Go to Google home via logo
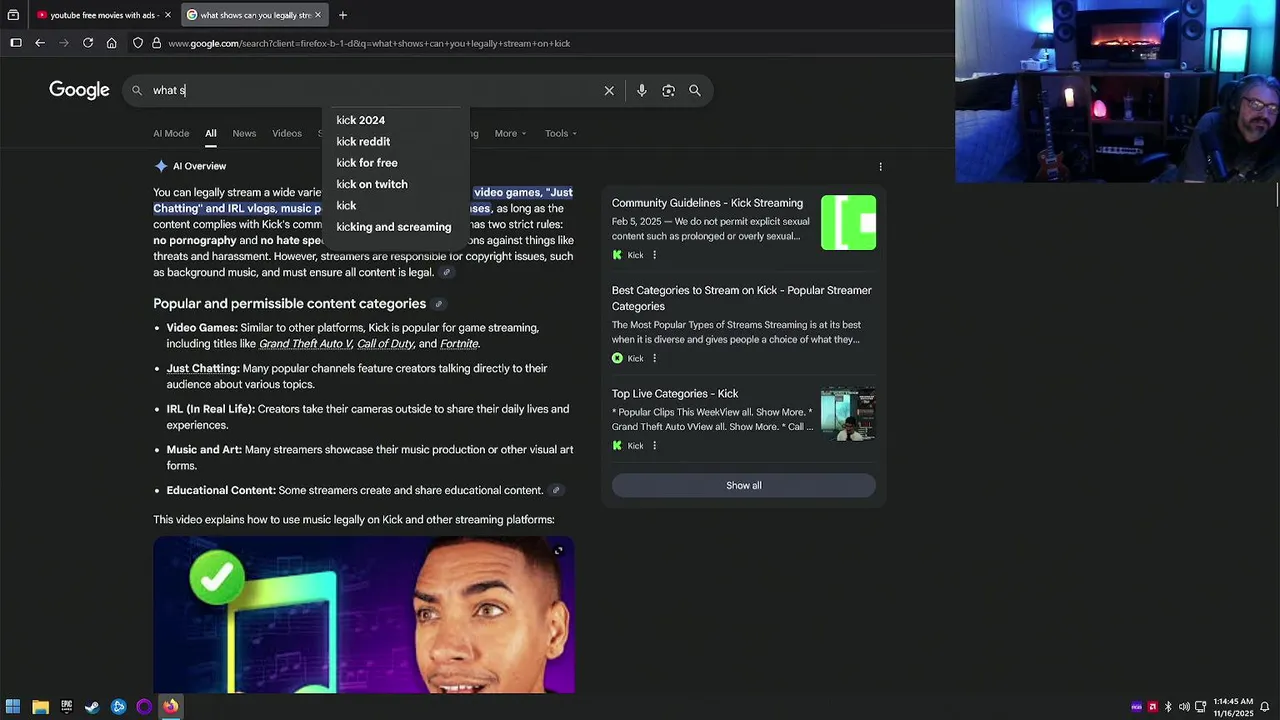The height and width of the screenshot is (720, 1280). 79,90
